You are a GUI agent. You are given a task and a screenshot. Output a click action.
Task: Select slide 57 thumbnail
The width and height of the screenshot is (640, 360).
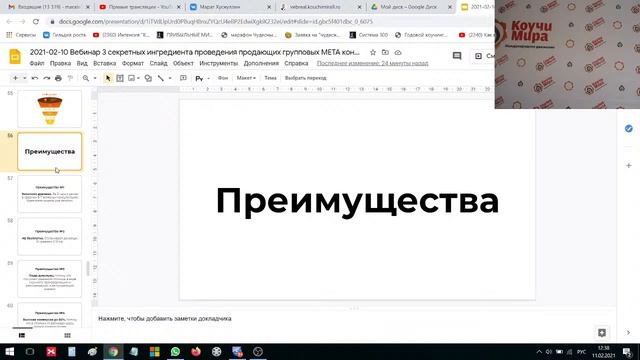pos(50,194)
